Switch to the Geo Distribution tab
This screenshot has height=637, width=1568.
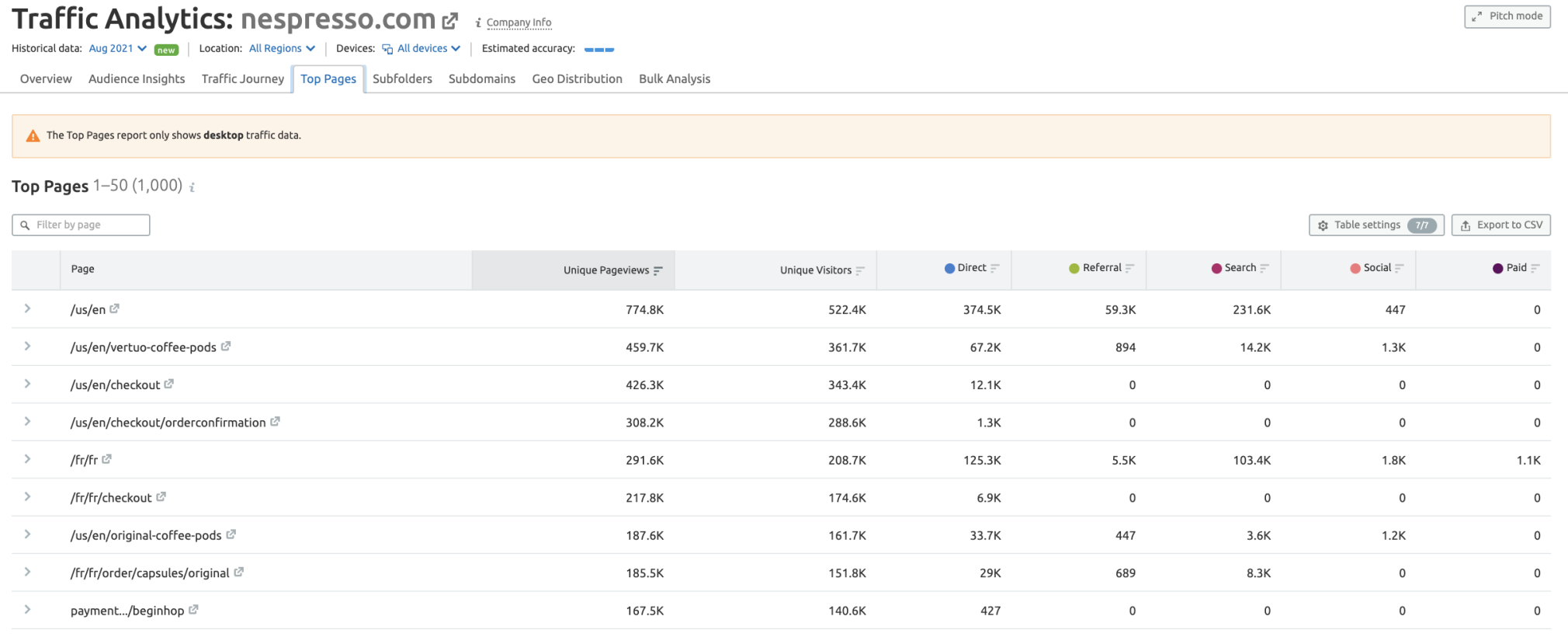click(577, 78)
